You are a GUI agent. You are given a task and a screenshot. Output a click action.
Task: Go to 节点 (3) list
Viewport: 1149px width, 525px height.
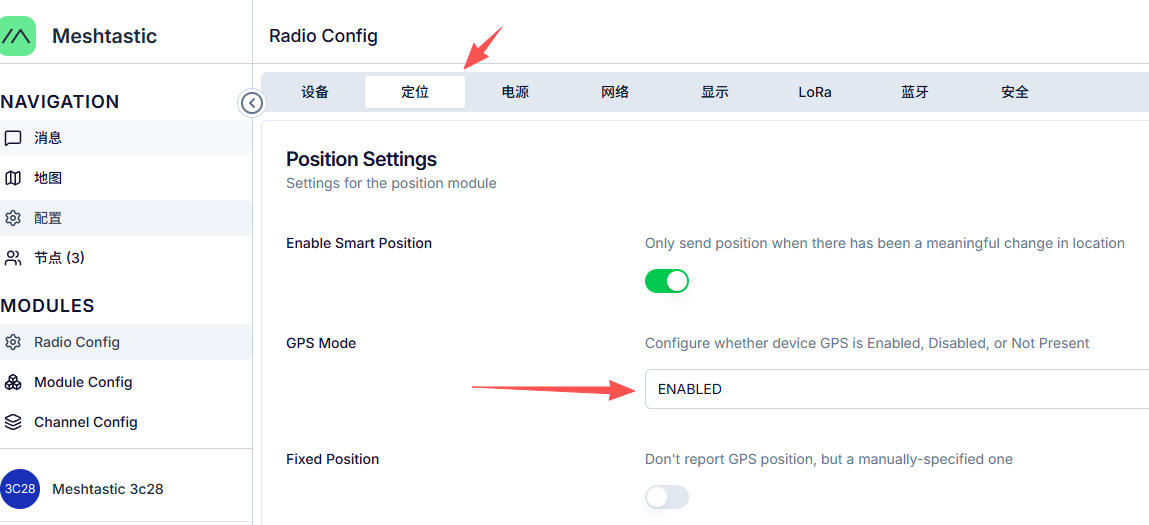tap(59, 258)
